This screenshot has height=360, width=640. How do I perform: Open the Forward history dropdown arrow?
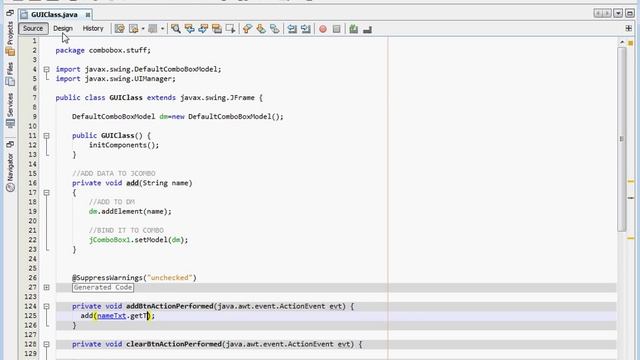tap(162, 29)
